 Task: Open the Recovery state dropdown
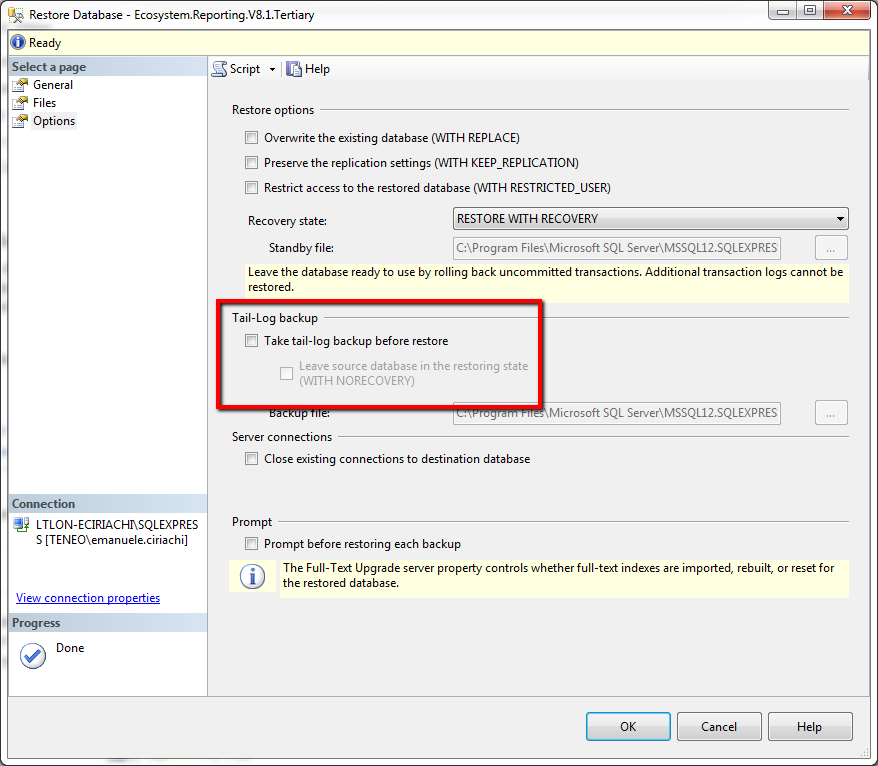click(x=651, y=219)
